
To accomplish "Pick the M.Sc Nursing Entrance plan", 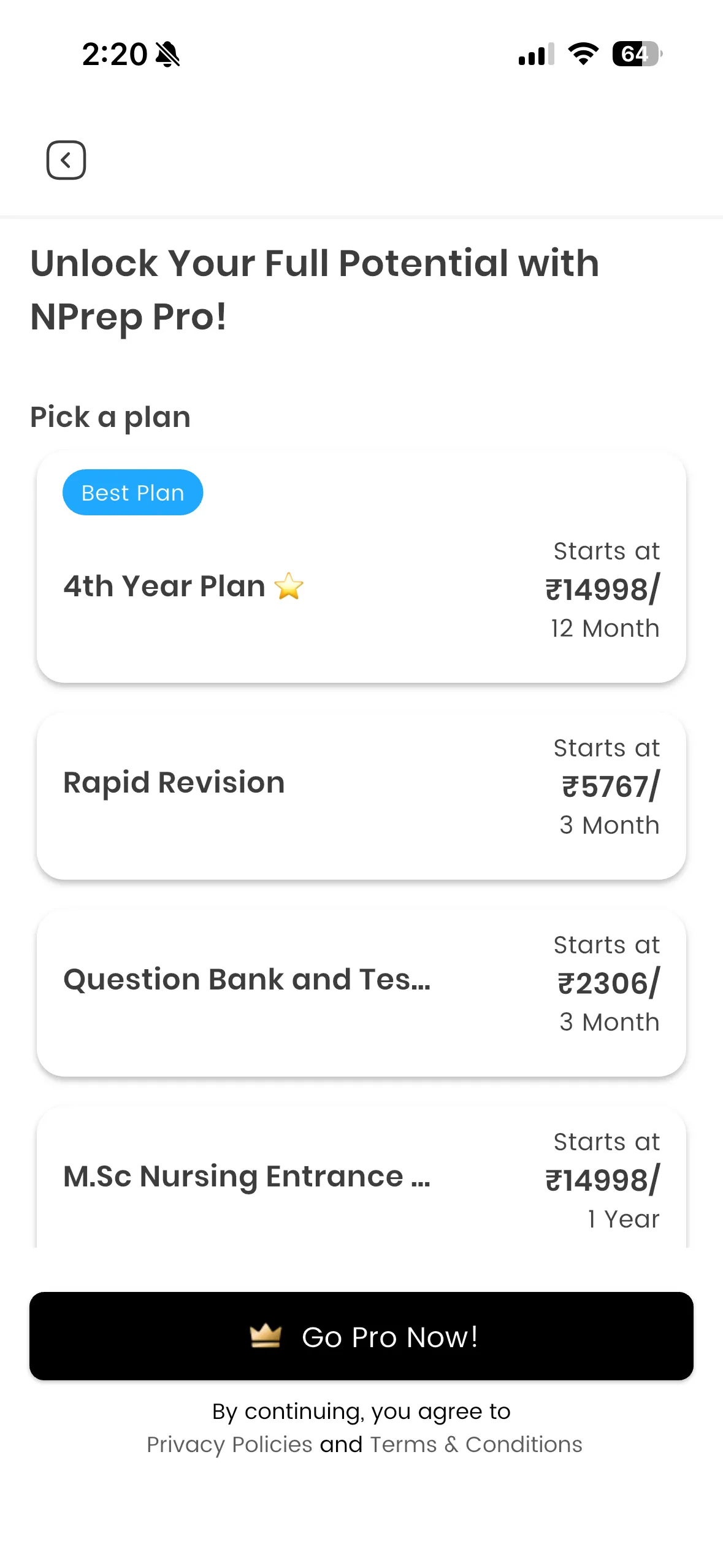I will tap(361, 1177).
